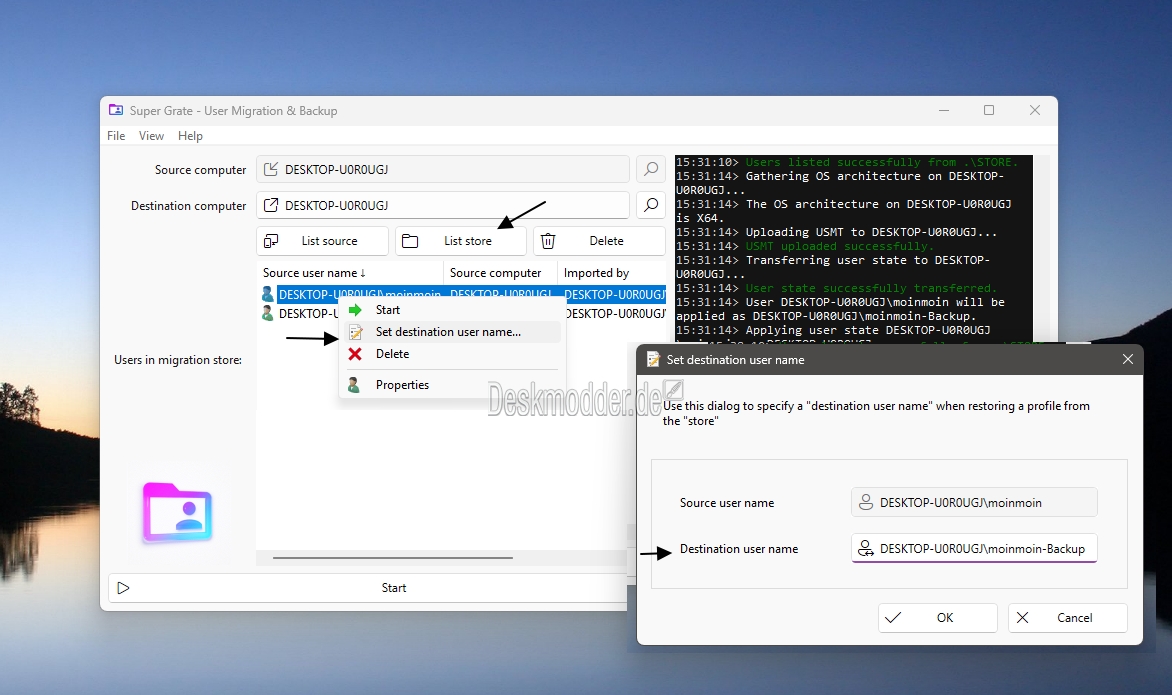Click the Source computer column header
Image resolution: width=1172 pixels, height=695 pixels.
pos(500,273)
